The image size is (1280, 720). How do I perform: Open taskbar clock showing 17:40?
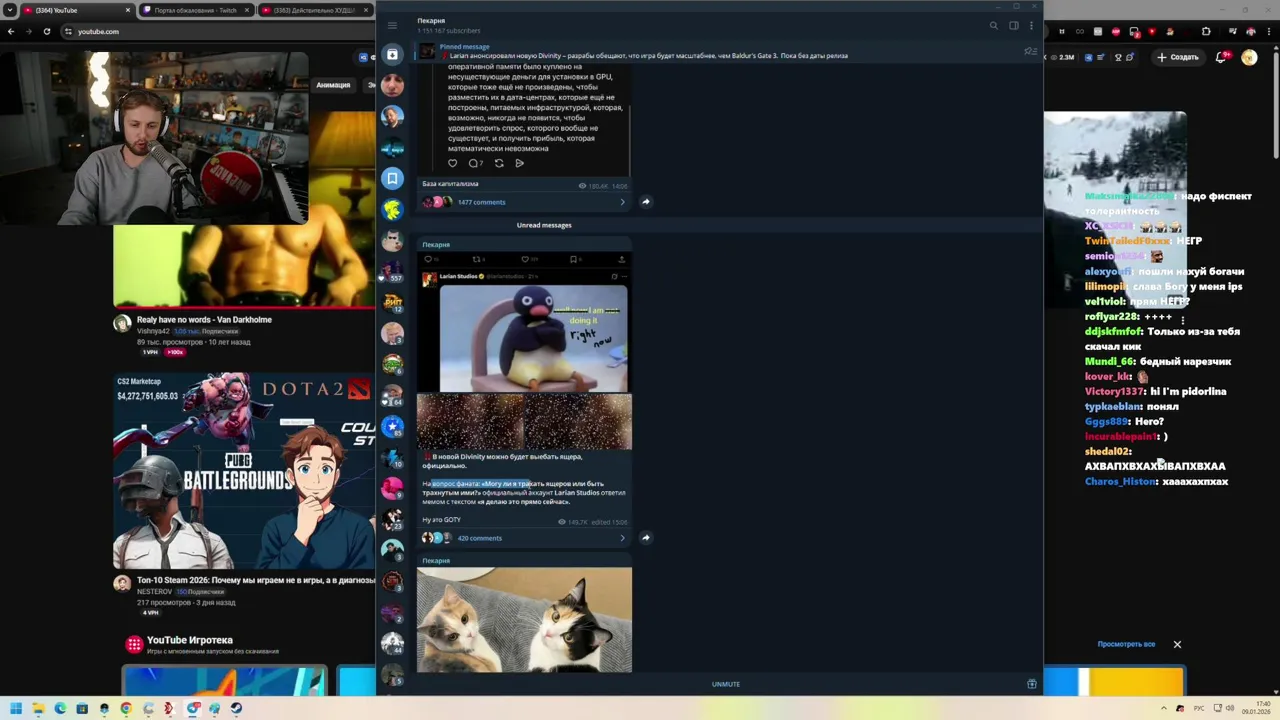click(x=1256, y=708)
